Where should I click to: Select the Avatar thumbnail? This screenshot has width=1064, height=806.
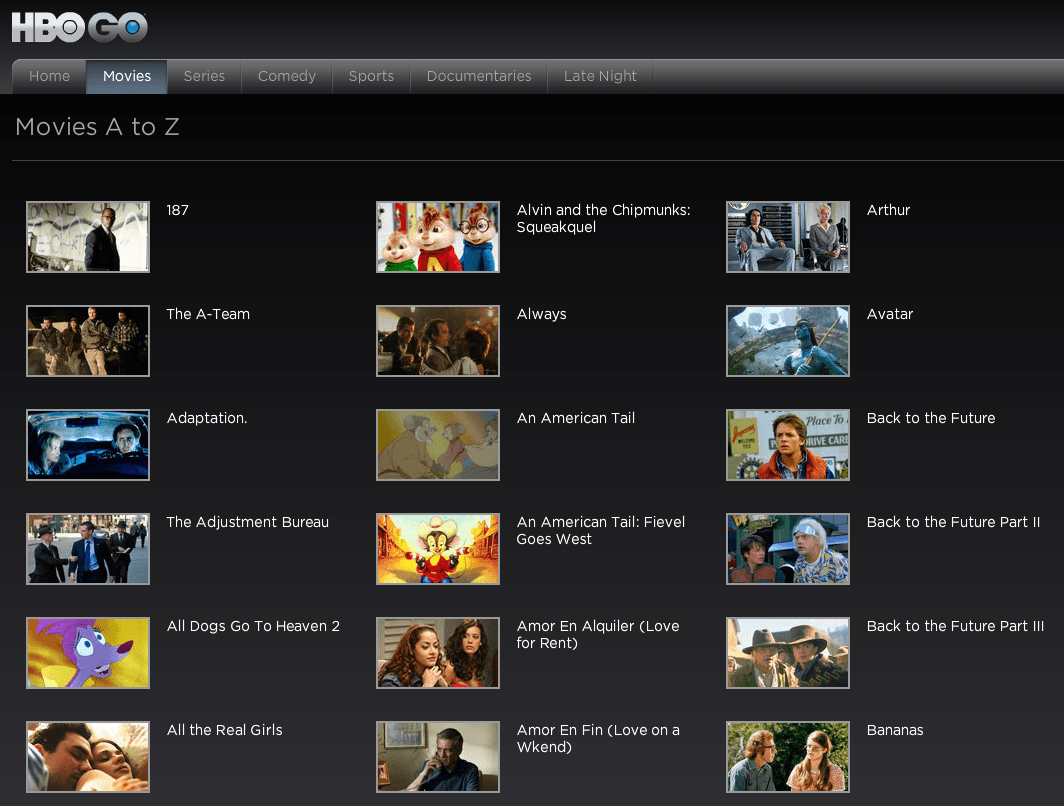[x=788, y=341]
